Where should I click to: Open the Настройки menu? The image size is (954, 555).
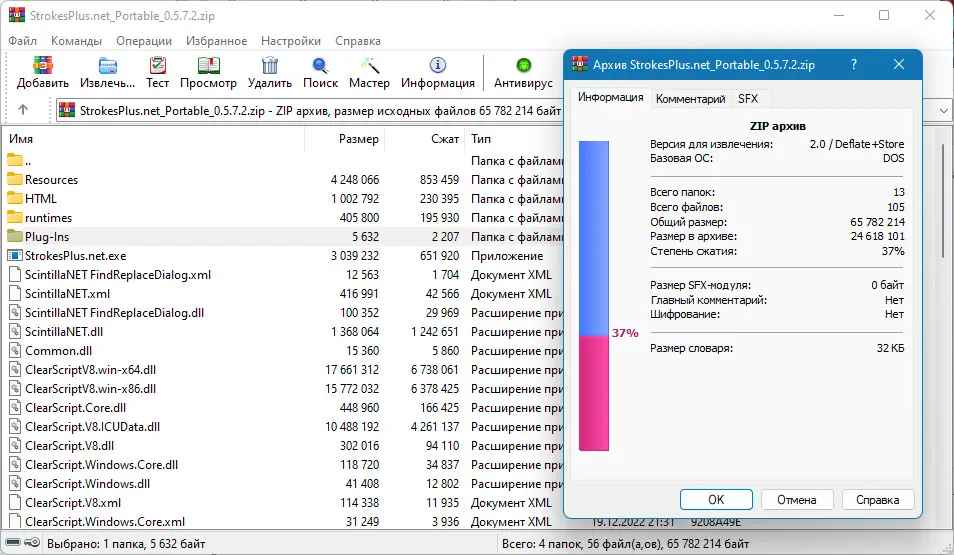pos(291,41)
